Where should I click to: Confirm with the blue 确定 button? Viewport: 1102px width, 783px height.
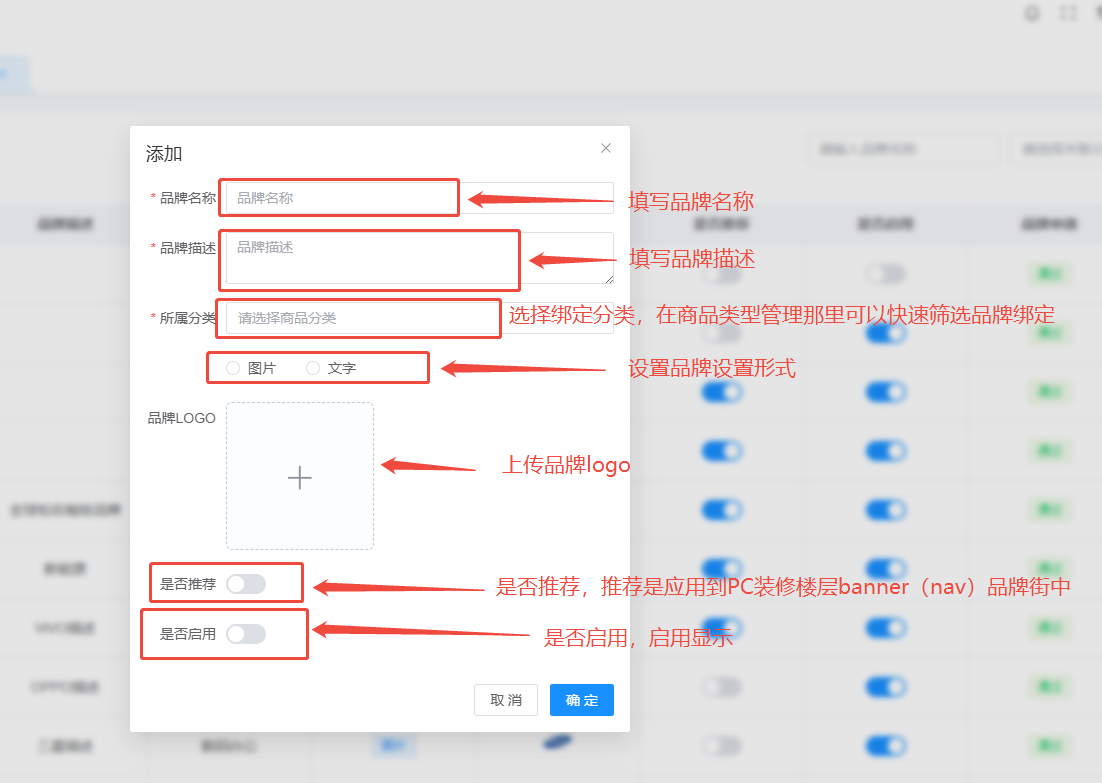(x=581, y=700)
